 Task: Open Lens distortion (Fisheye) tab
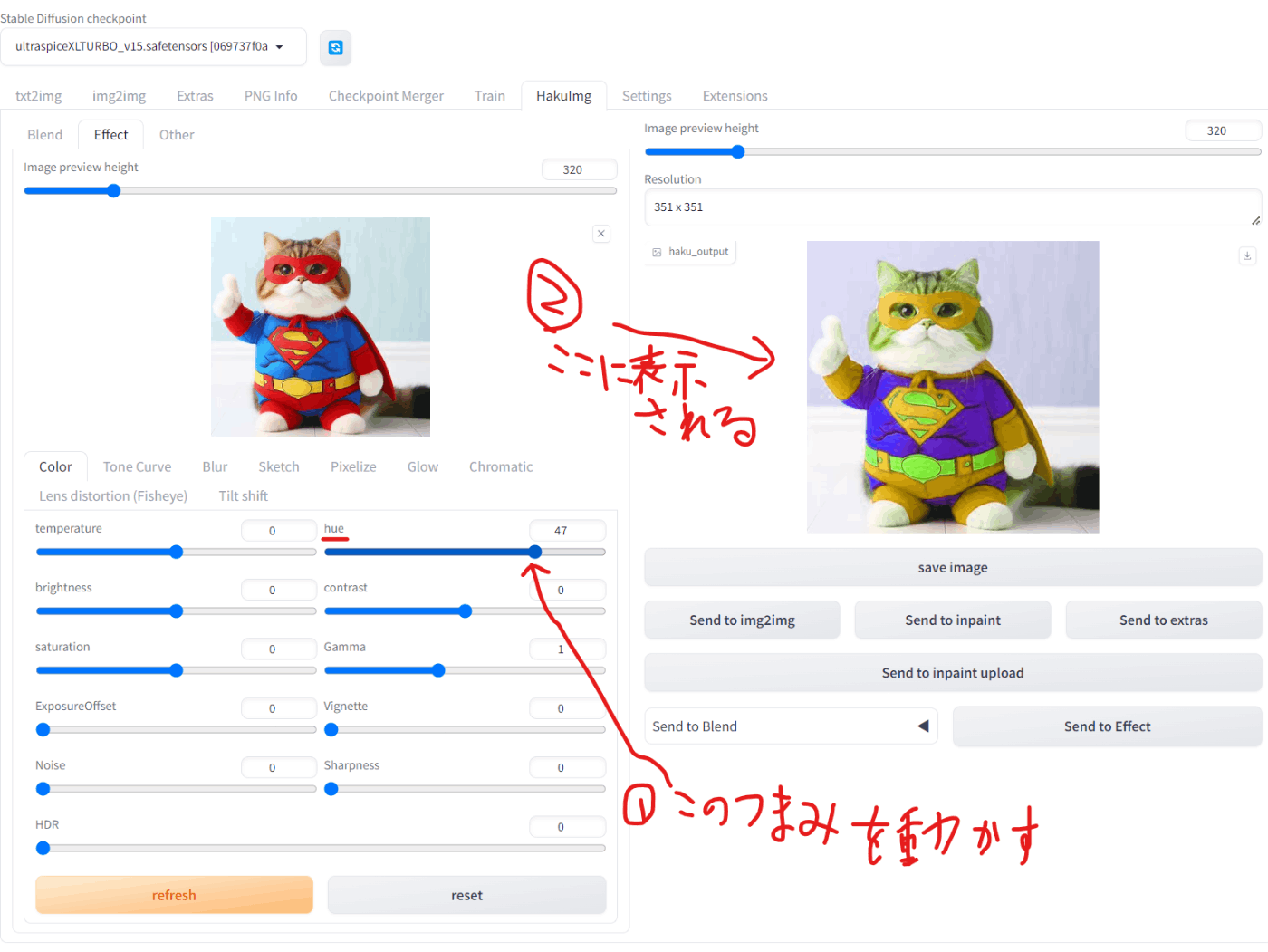[x=113, y=496]
